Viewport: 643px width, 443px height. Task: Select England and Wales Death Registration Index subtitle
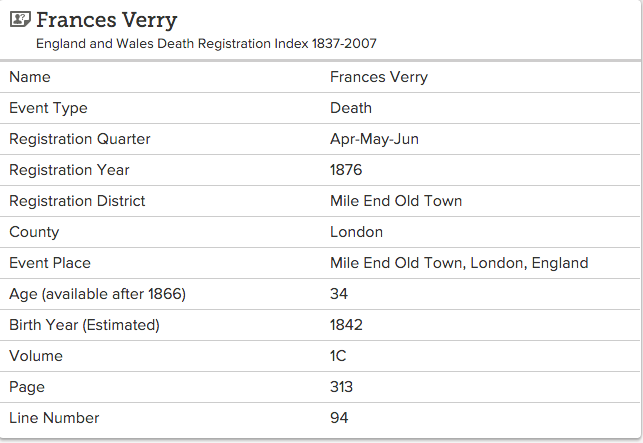point(206,43)
